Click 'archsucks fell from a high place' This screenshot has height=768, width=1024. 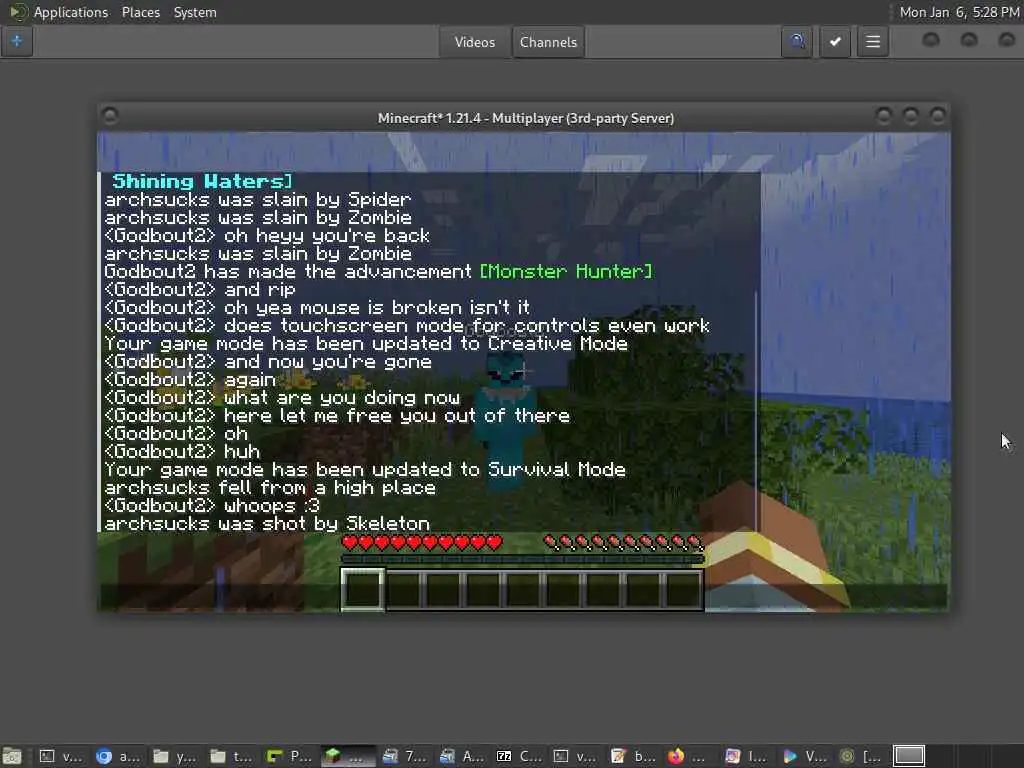tap(270, 487)
